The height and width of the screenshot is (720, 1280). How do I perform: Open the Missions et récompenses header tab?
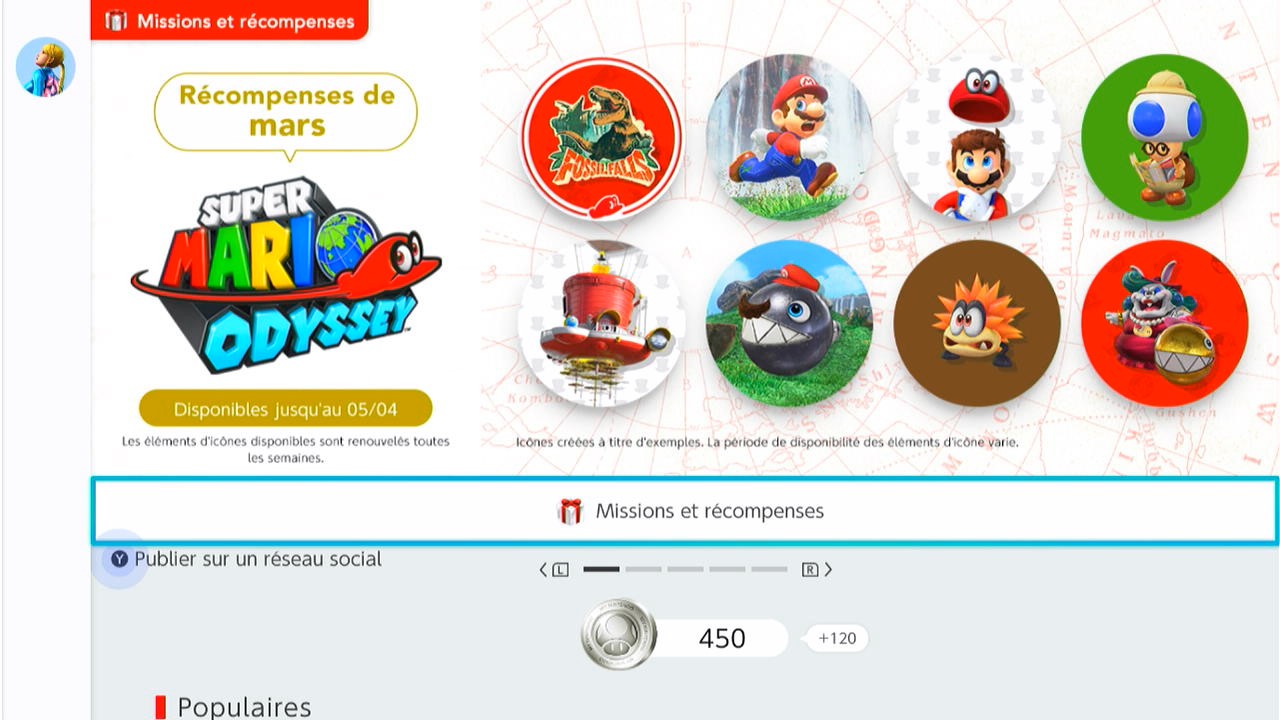click(x=229, y=20)
